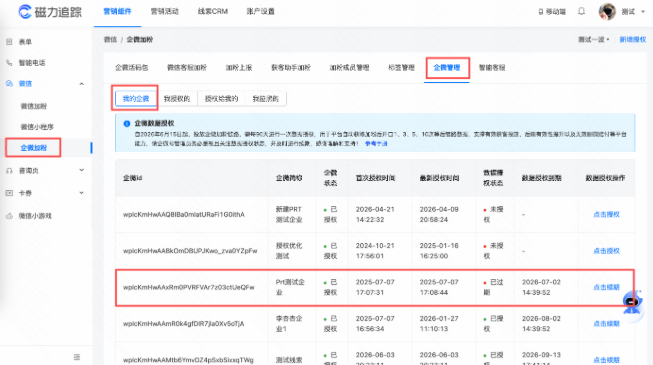Expand the 咨询页 sidebar section chevron

(x=82, y=170)
